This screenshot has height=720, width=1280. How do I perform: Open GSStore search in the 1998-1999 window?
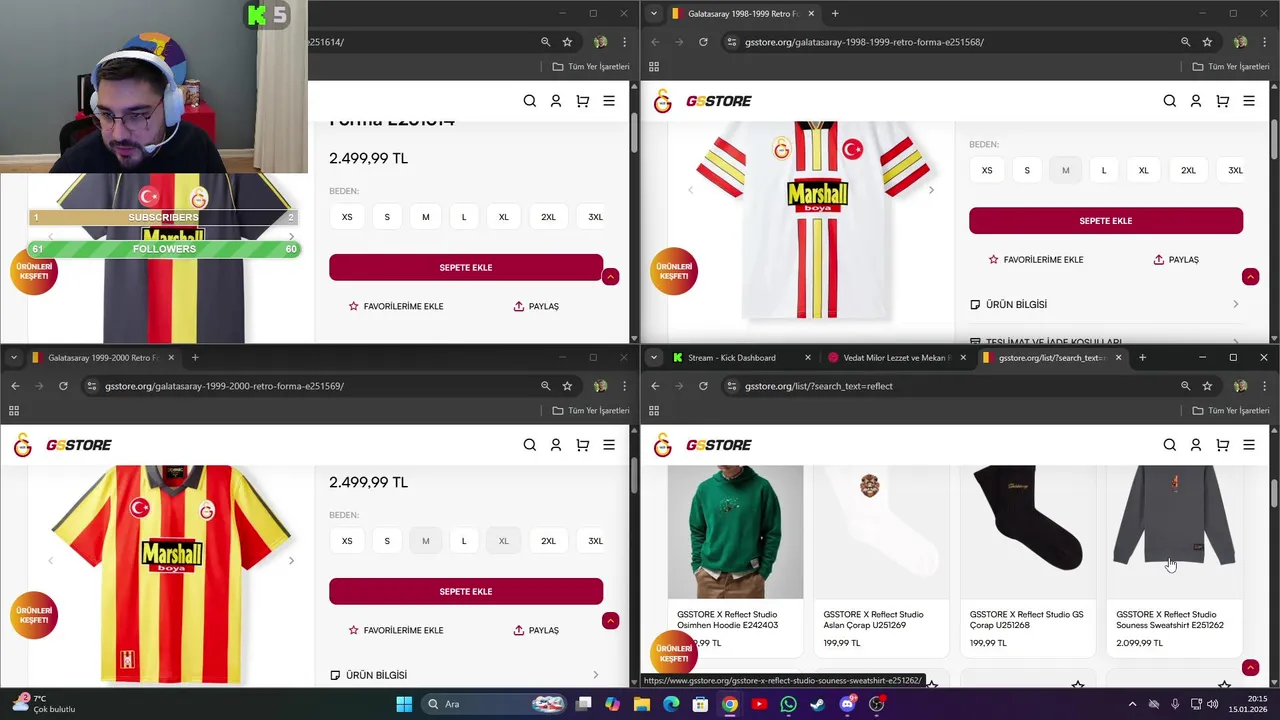(1170, 101)
